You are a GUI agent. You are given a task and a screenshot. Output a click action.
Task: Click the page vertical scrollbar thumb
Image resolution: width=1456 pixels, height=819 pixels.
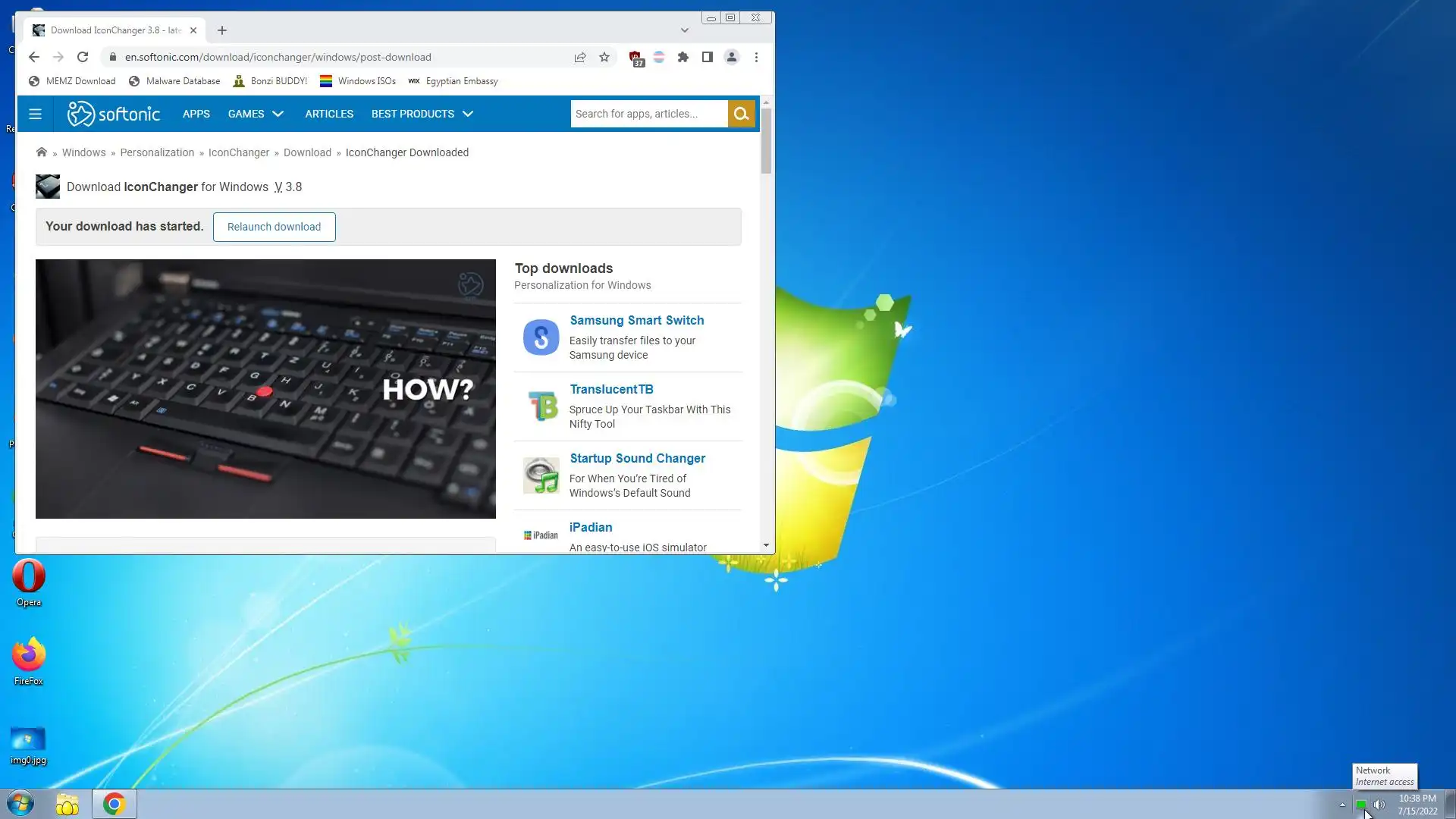(766, 140)
